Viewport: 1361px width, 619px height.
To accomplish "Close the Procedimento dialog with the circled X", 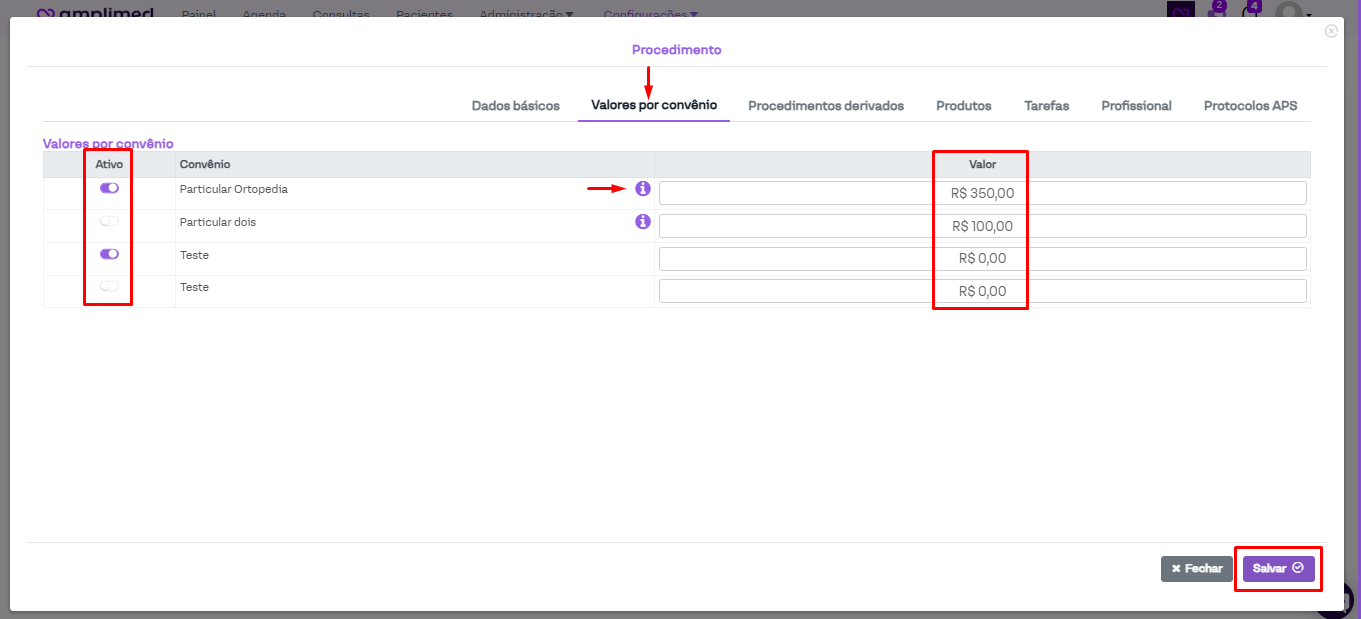I will pyautogui.click(x=1331, y=31).
